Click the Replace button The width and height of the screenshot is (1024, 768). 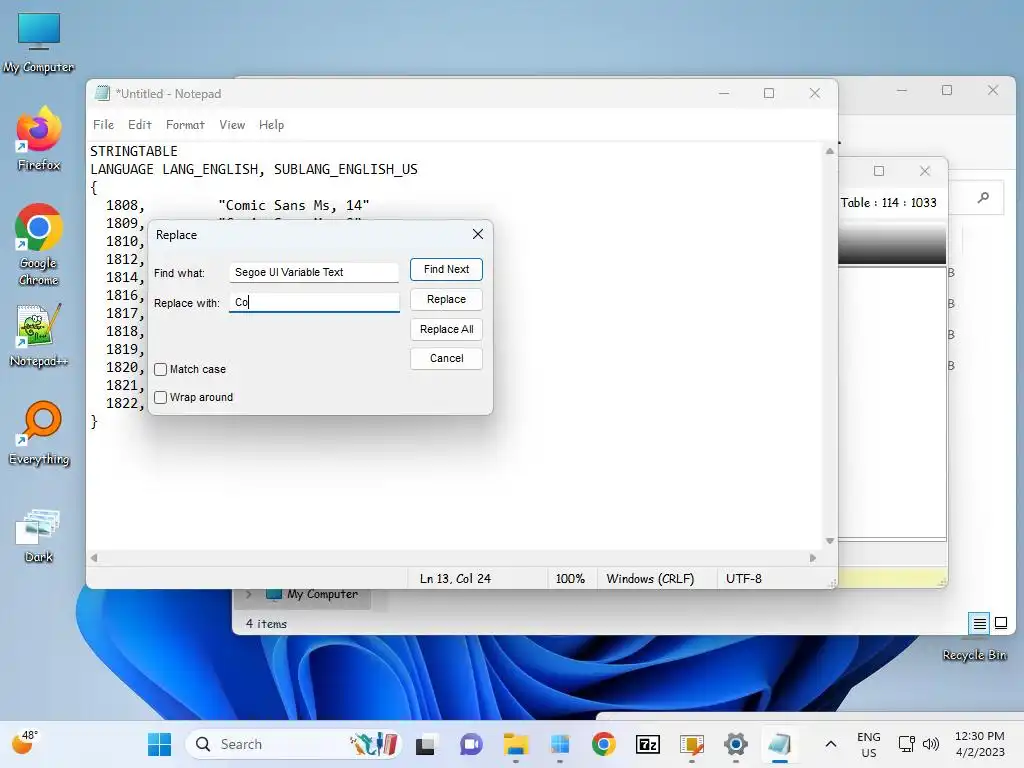(x=446, y=299)
